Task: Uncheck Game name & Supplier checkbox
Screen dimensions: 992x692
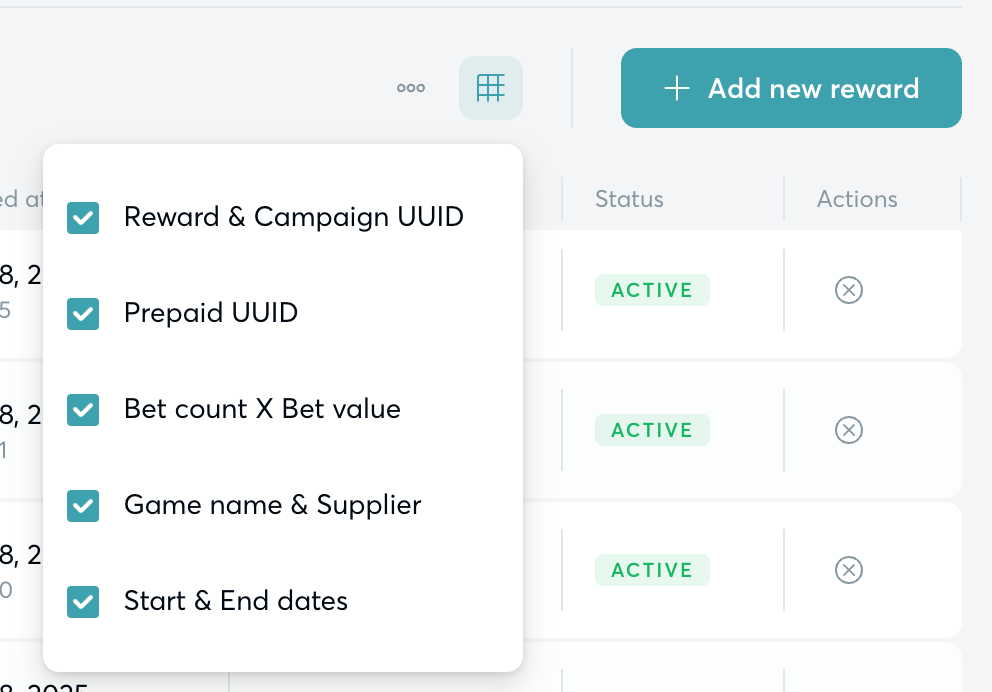Action: tap(83, 506)
